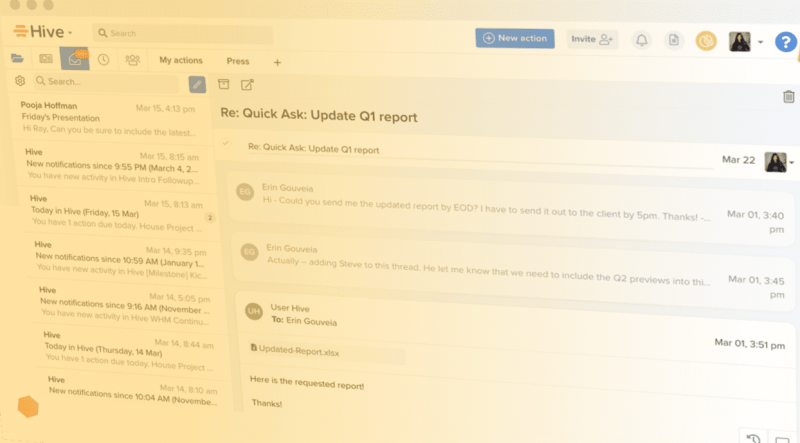The image size is (800, 443).
Task: Open Pooja Hoffman's Friday's Presentation email
Action: pos(110,118)
